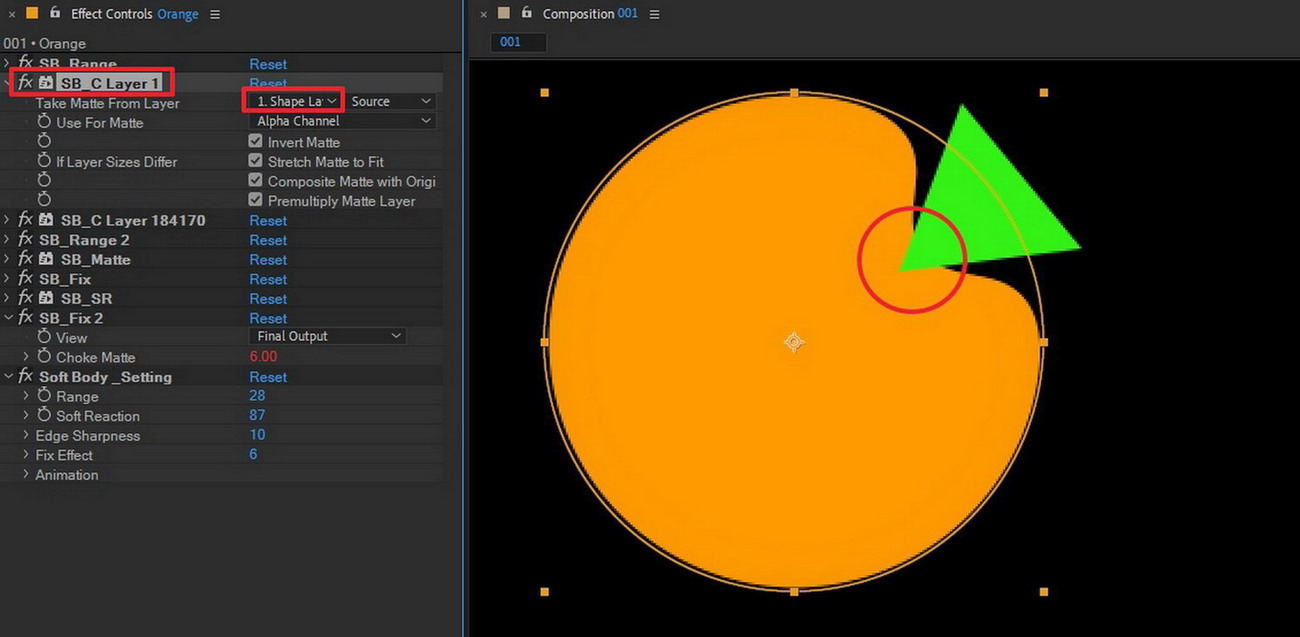This screenshot has width=1300, height=637.
Task: Disable Composite Matte with Original
Action: 255,181
